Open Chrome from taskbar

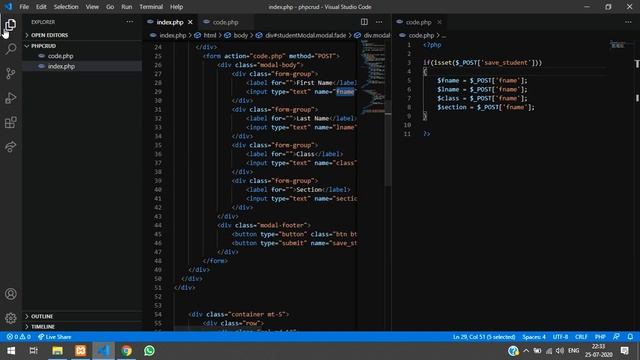click(127, 351)
